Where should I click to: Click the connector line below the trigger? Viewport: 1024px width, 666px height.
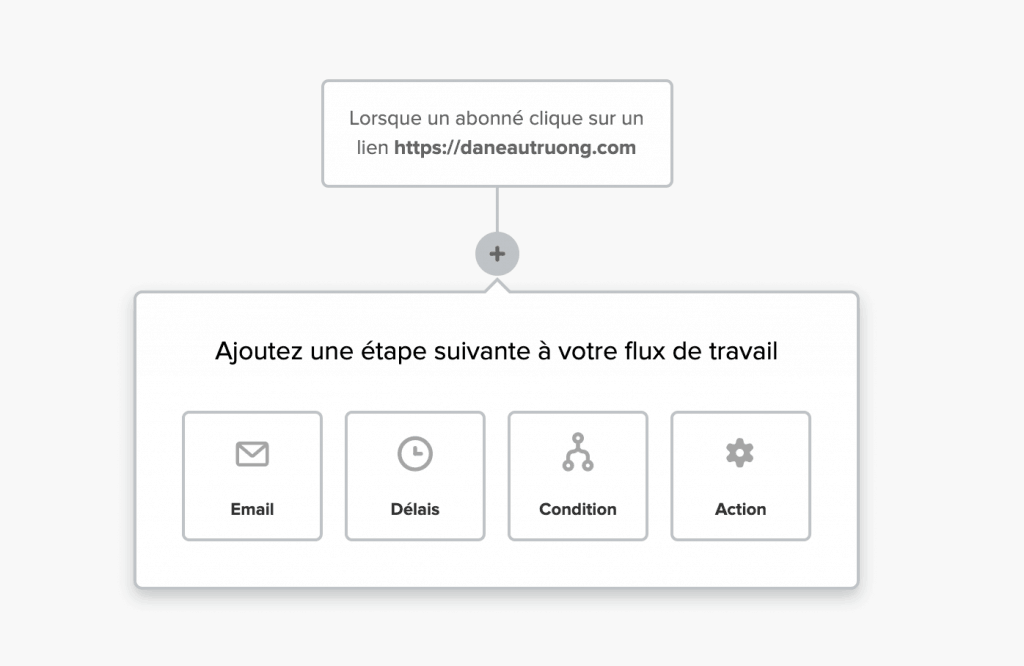pyautogui.click(x=497, y=210)
